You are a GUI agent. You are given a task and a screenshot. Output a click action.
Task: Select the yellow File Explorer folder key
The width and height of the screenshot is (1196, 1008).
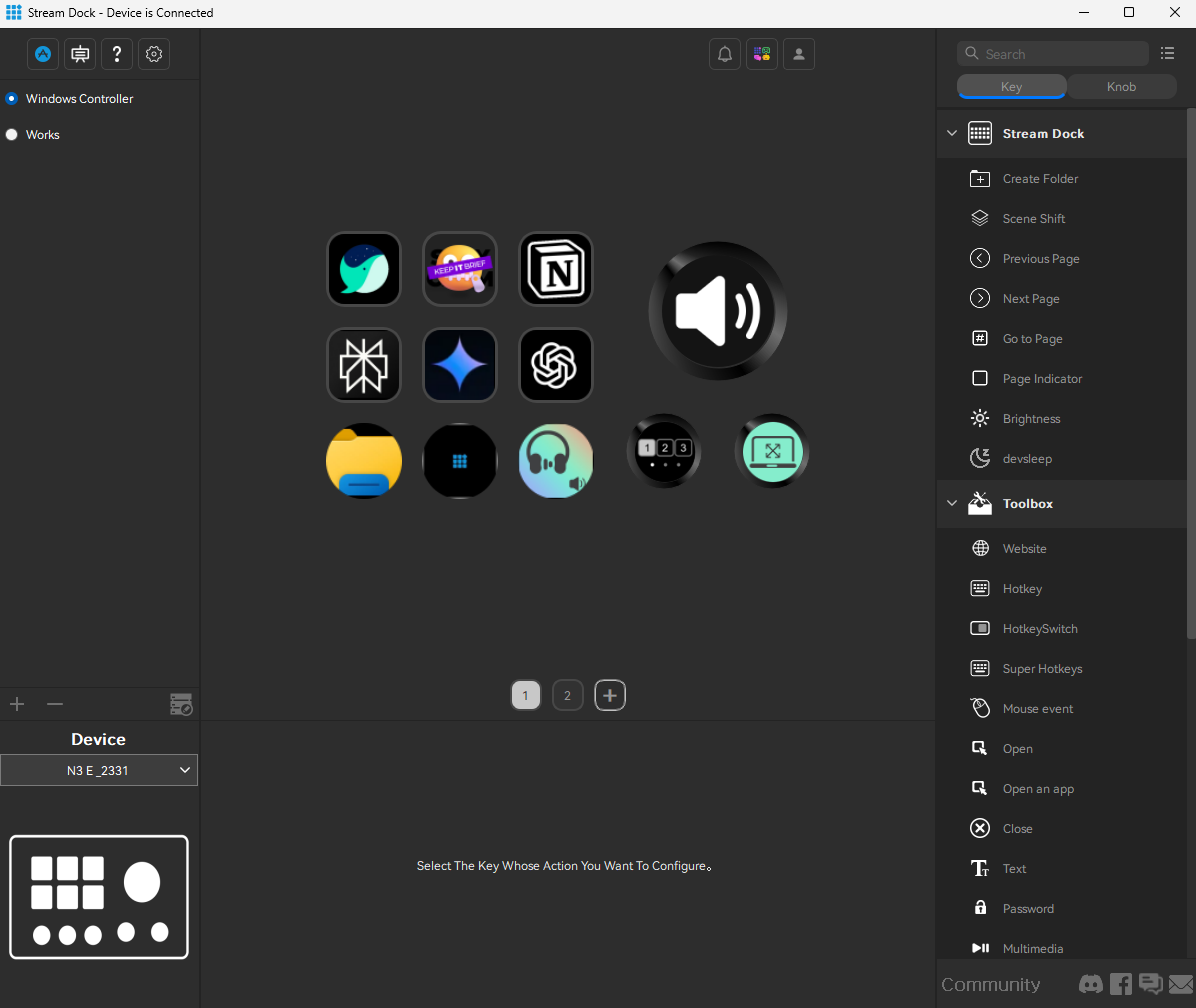[364, 461]
